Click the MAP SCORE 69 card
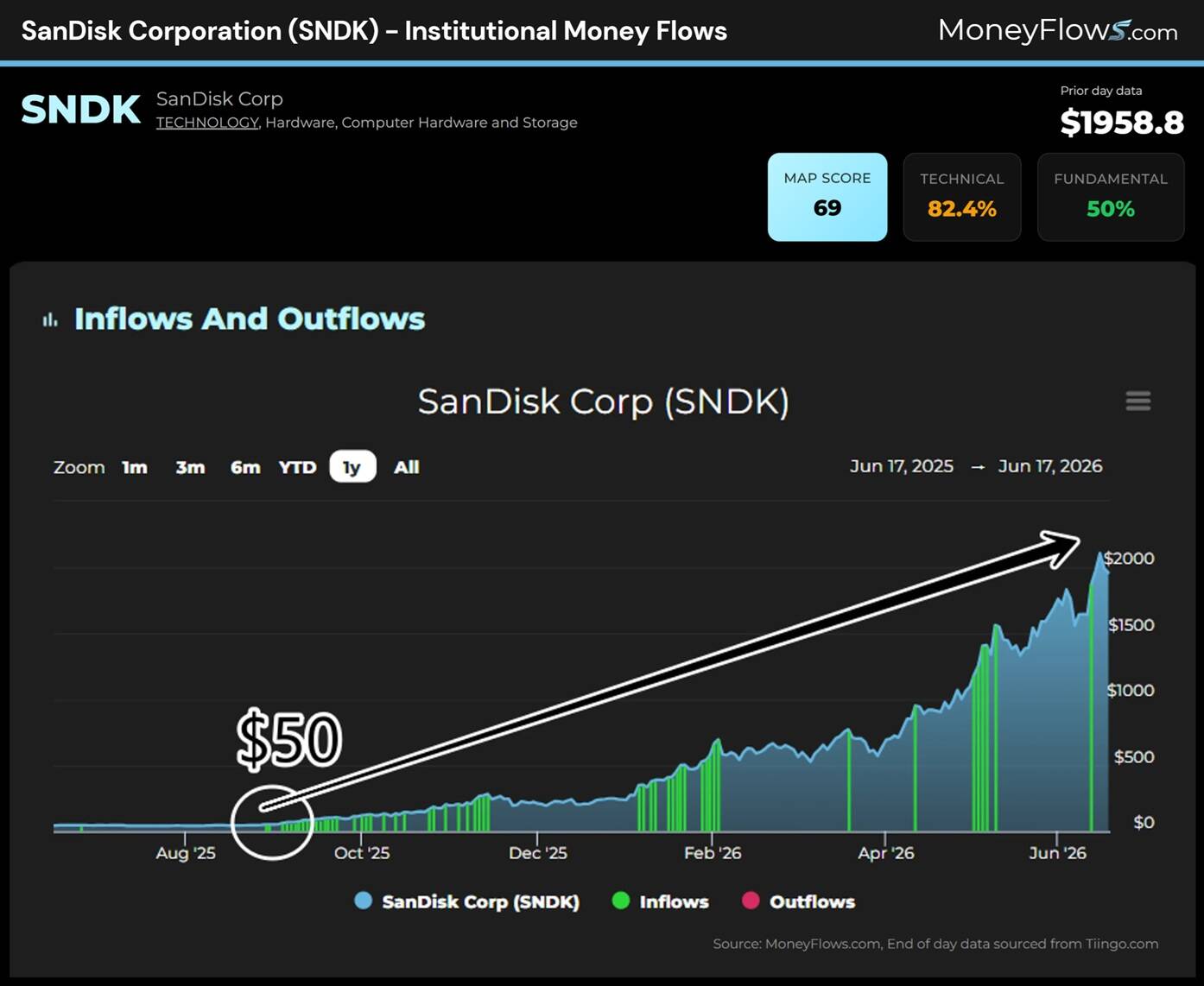1204x986 pixels. [827, 197]
